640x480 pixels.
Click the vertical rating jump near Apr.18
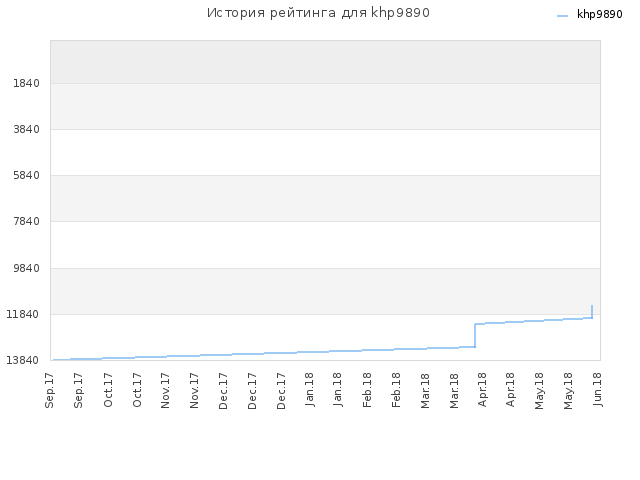coord(475,336)
